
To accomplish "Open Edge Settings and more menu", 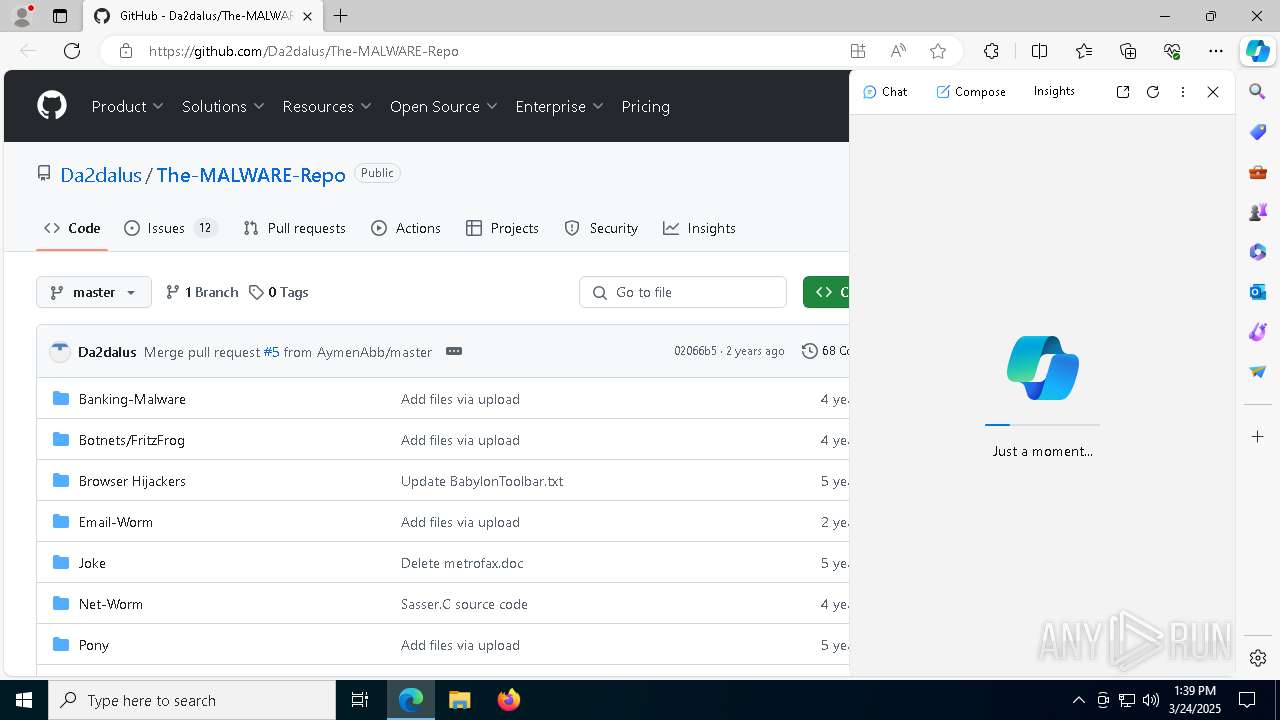I will click(x=1216, y=51).
